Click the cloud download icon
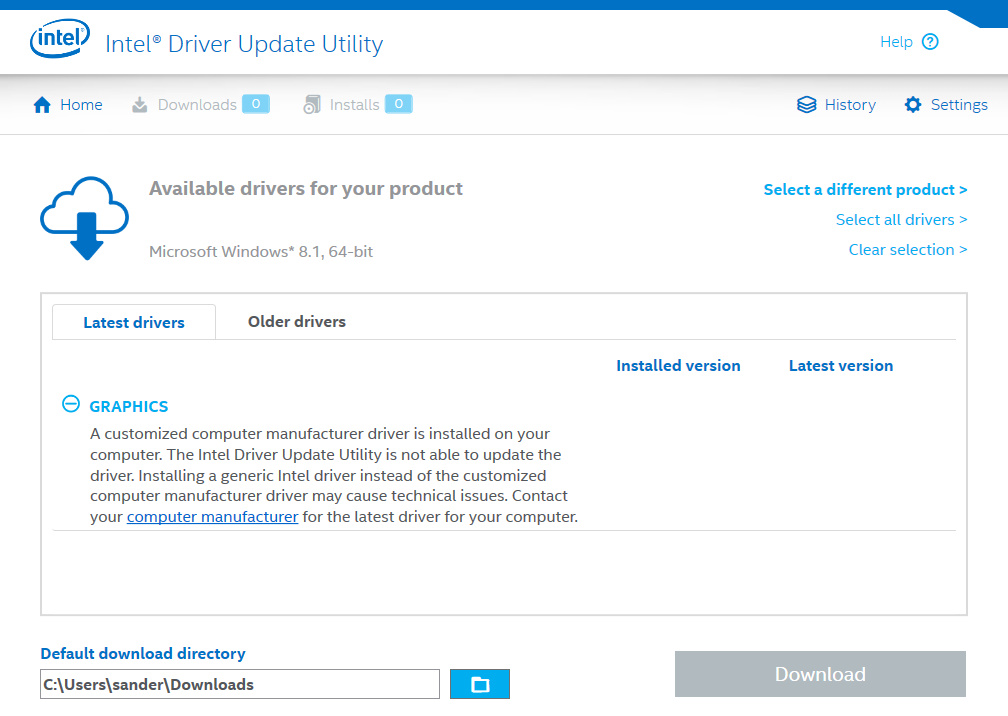The image size is (1008, 716). coord(85,218)
